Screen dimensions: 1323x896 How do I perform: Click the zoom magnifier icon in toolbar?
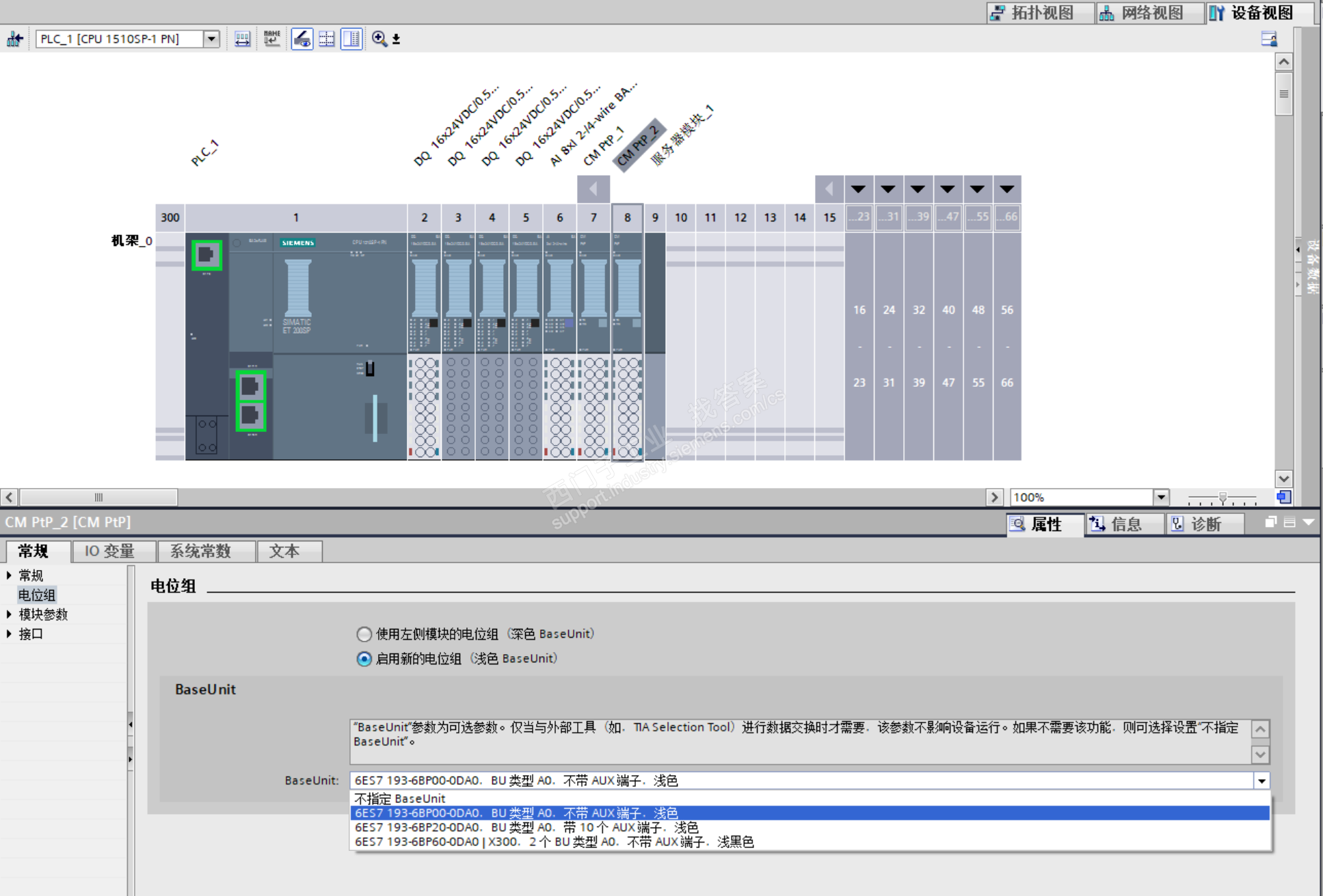tap(379, 39)
